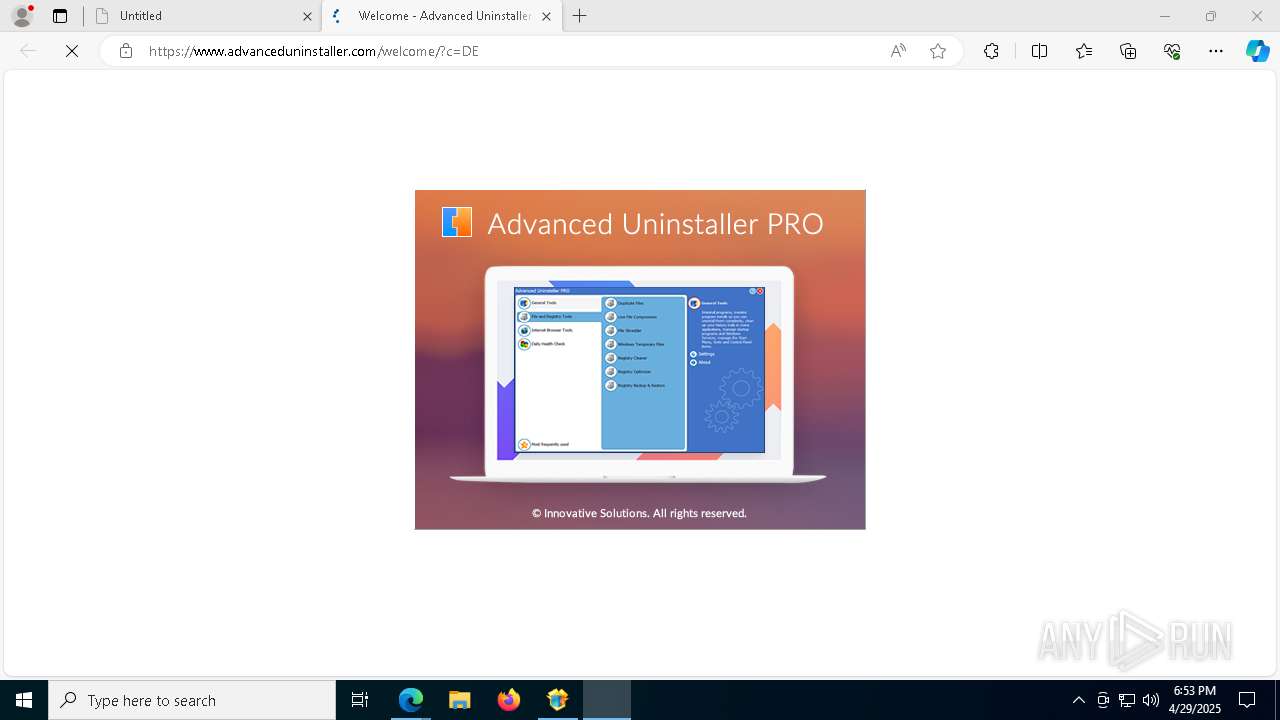Open Settings and more menu
Image resolution: width=1280 pixels, height=720 pixels.
click(1216, 51)
